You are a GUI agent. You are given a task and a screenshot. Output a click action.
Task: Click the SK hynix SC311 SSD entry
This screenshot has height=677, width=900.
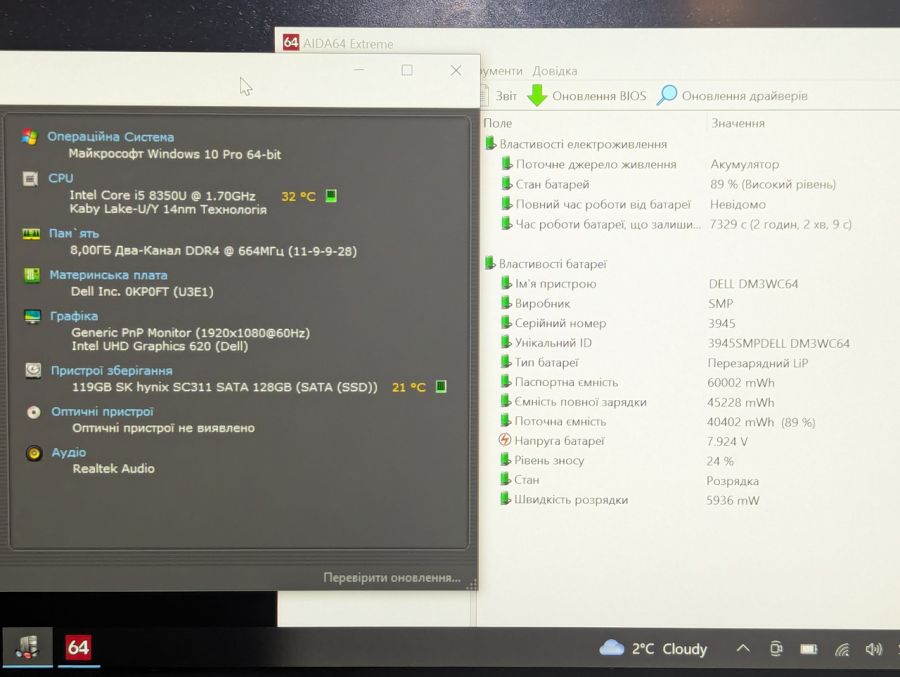tap(224, 387)
